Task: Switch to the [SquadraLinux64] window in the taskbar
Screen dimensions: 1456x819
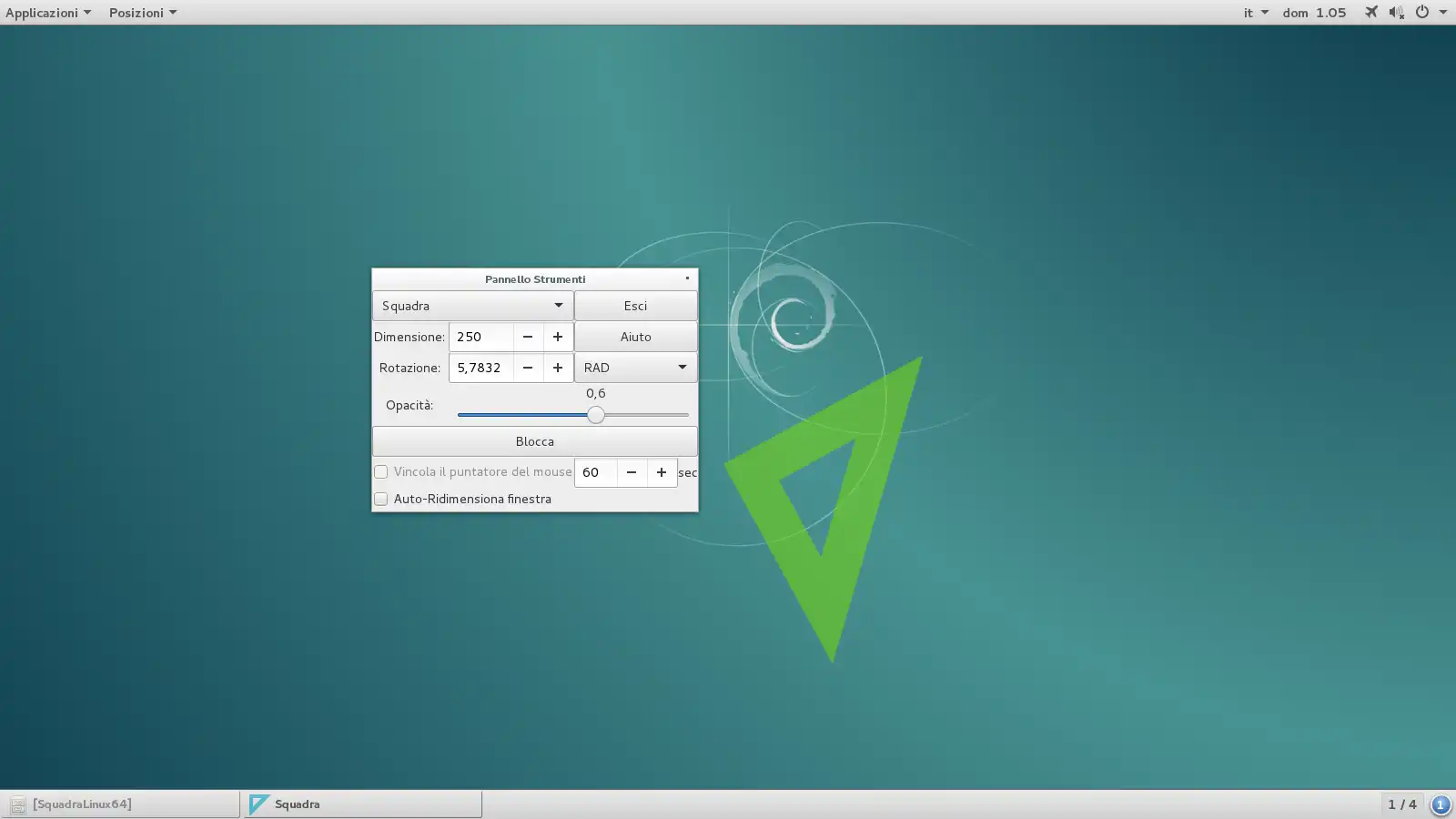Action: click(x=120, y=804)
